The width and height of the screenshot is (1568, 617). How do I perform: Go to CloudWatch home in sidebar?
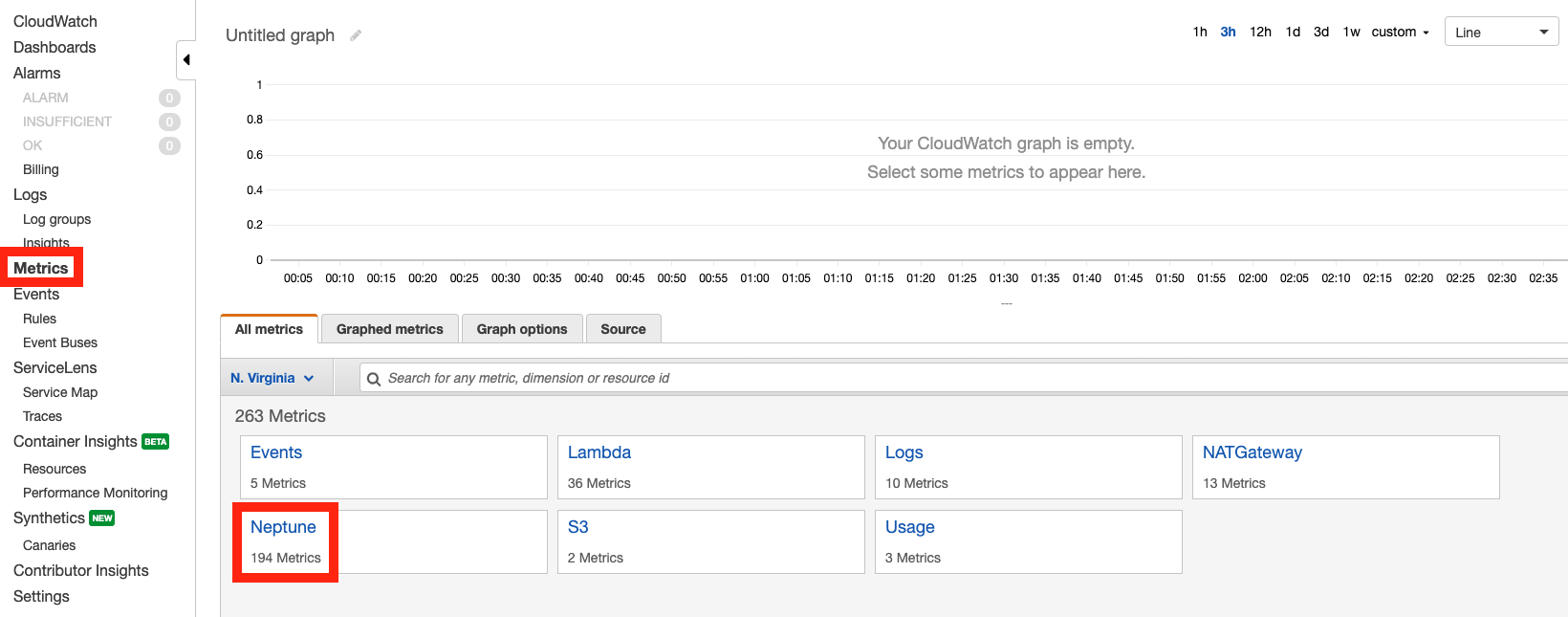(55, 21)
